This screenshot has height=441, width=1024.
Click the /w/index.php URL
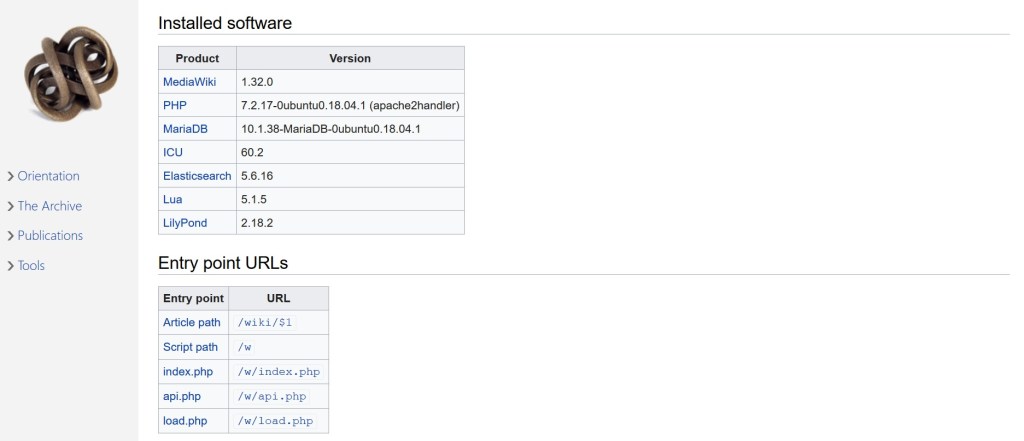pyautogui.click(x=278, y=372)
